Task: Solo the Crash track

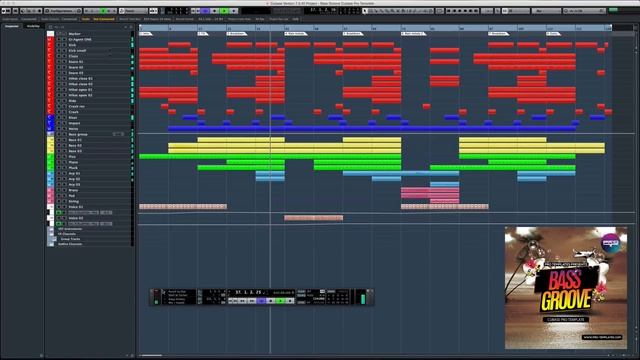Action: (64, 112)
